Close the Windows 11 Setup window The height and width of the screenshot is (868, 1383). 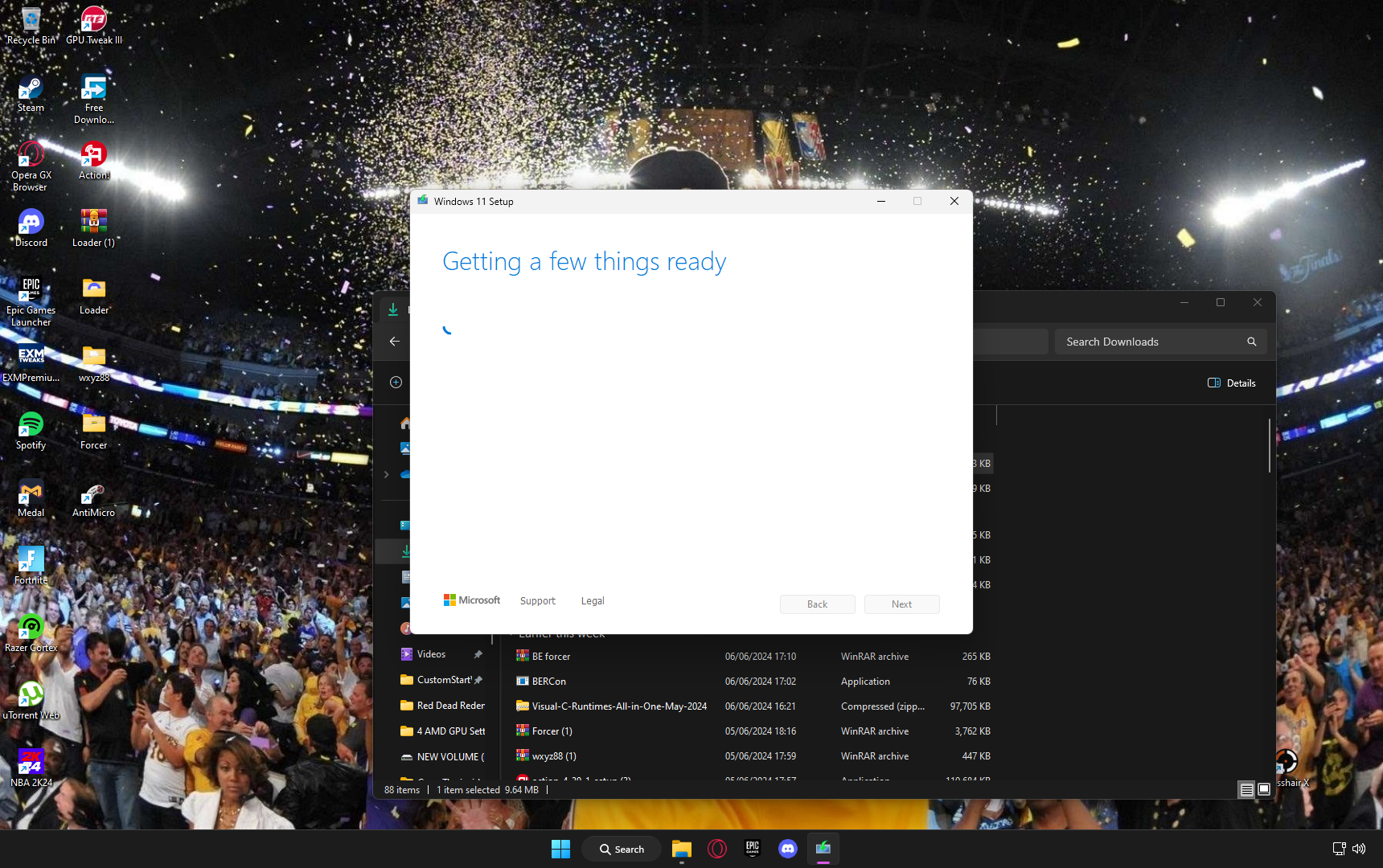click(954, 201)
